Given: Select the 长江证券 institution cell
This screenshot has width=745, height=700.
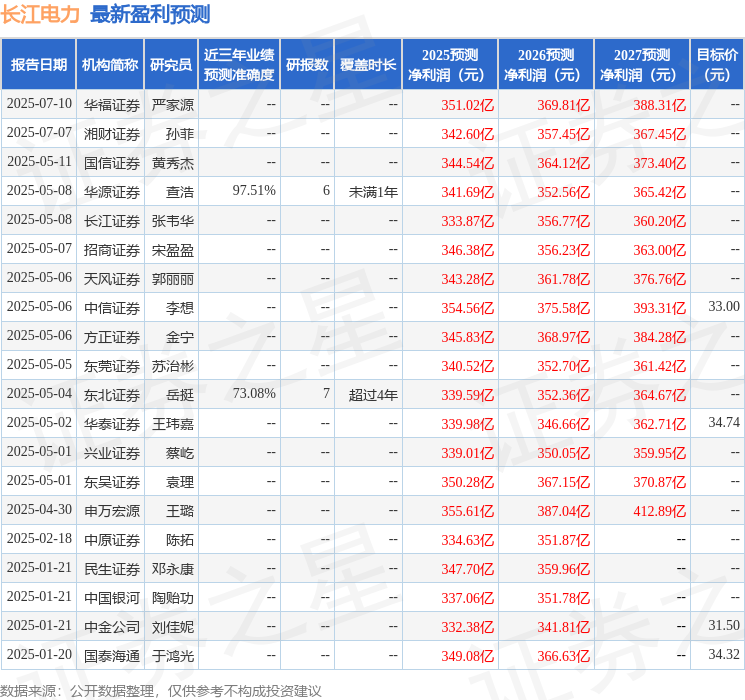Looking at the screenshot, I should [x=112, y=221].
